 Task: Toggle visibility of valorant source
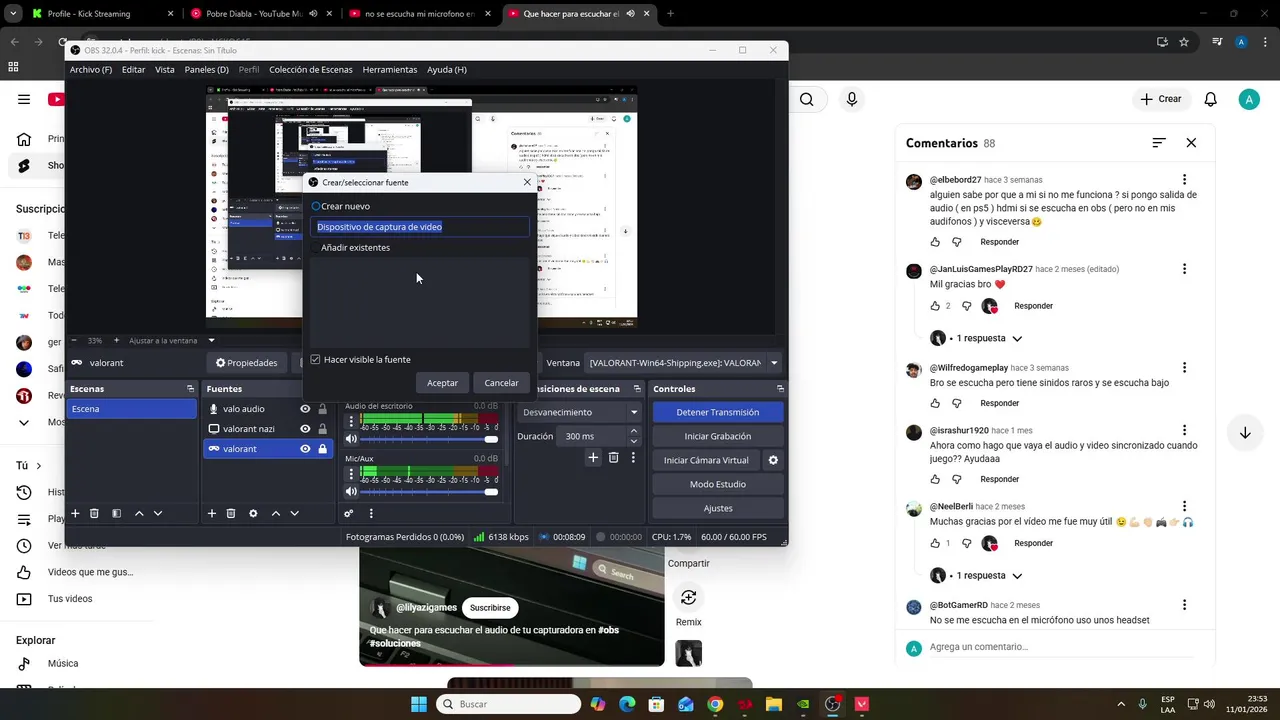(x=305, y=449)
